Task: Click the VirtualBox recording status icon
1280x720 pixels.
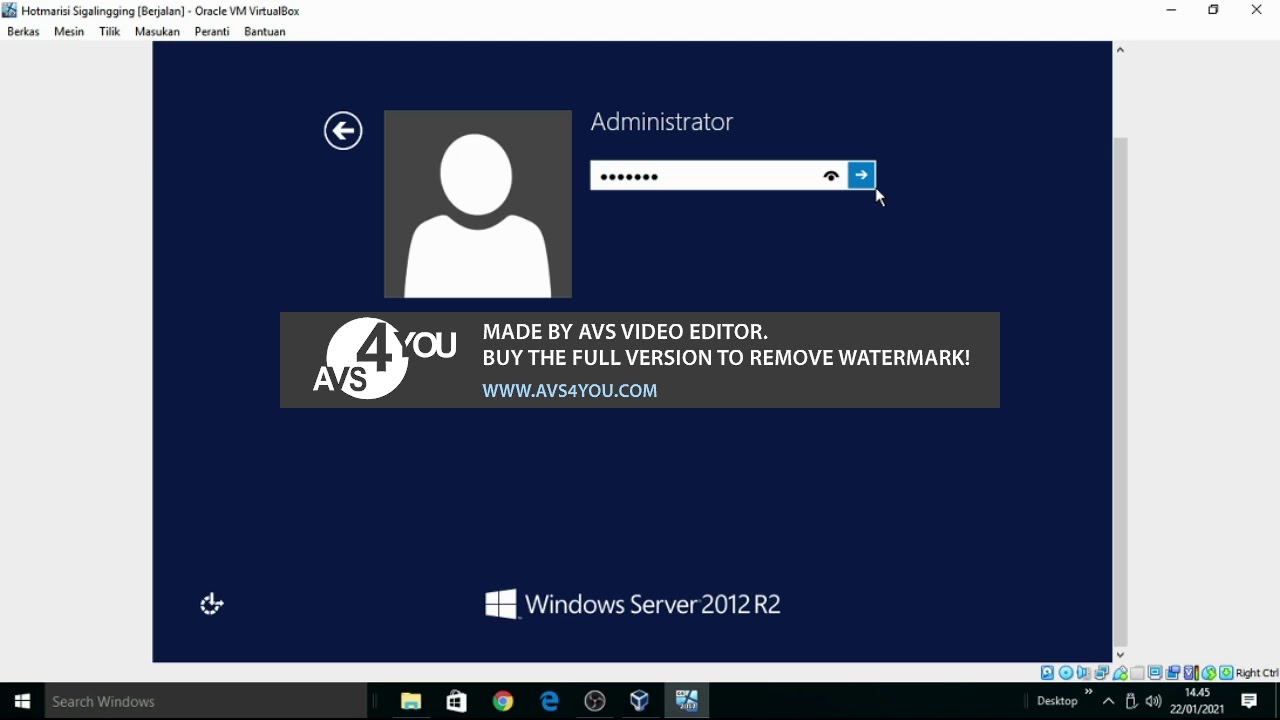Action: tap(1173, 673)
